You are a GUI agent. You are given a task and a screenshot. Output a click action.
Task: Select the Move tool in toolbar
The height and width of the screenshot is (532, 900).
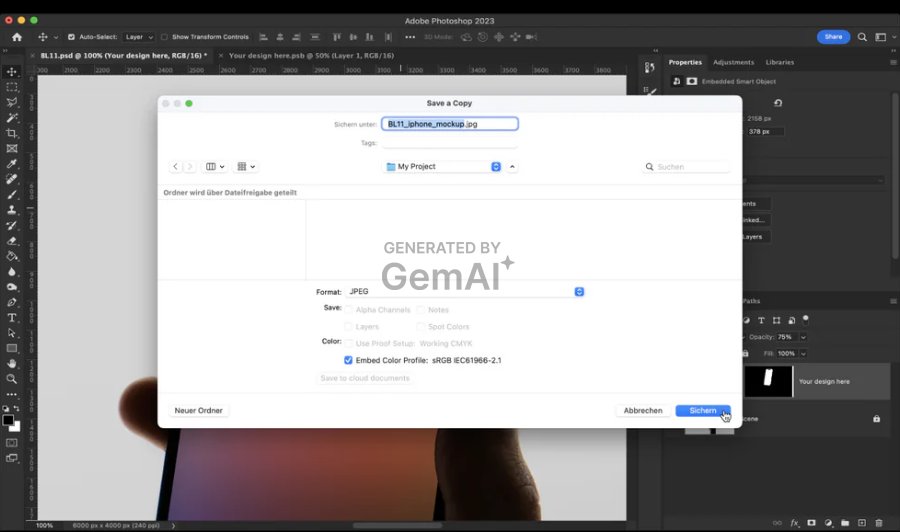(x=11, y=72)
